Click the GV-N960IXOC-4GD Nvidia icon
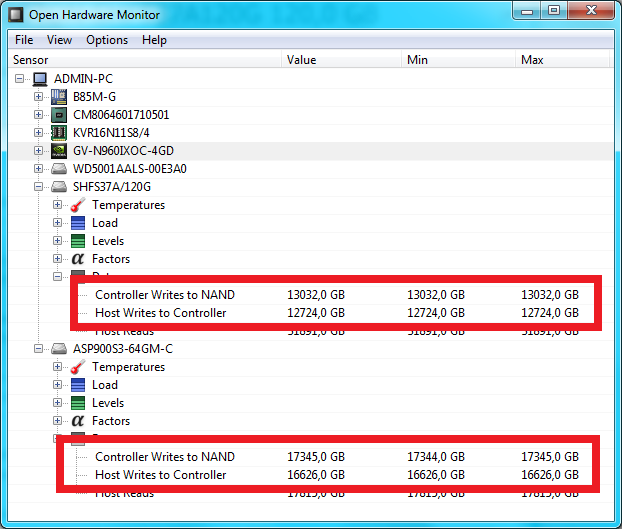 click(x=59, y=151)
